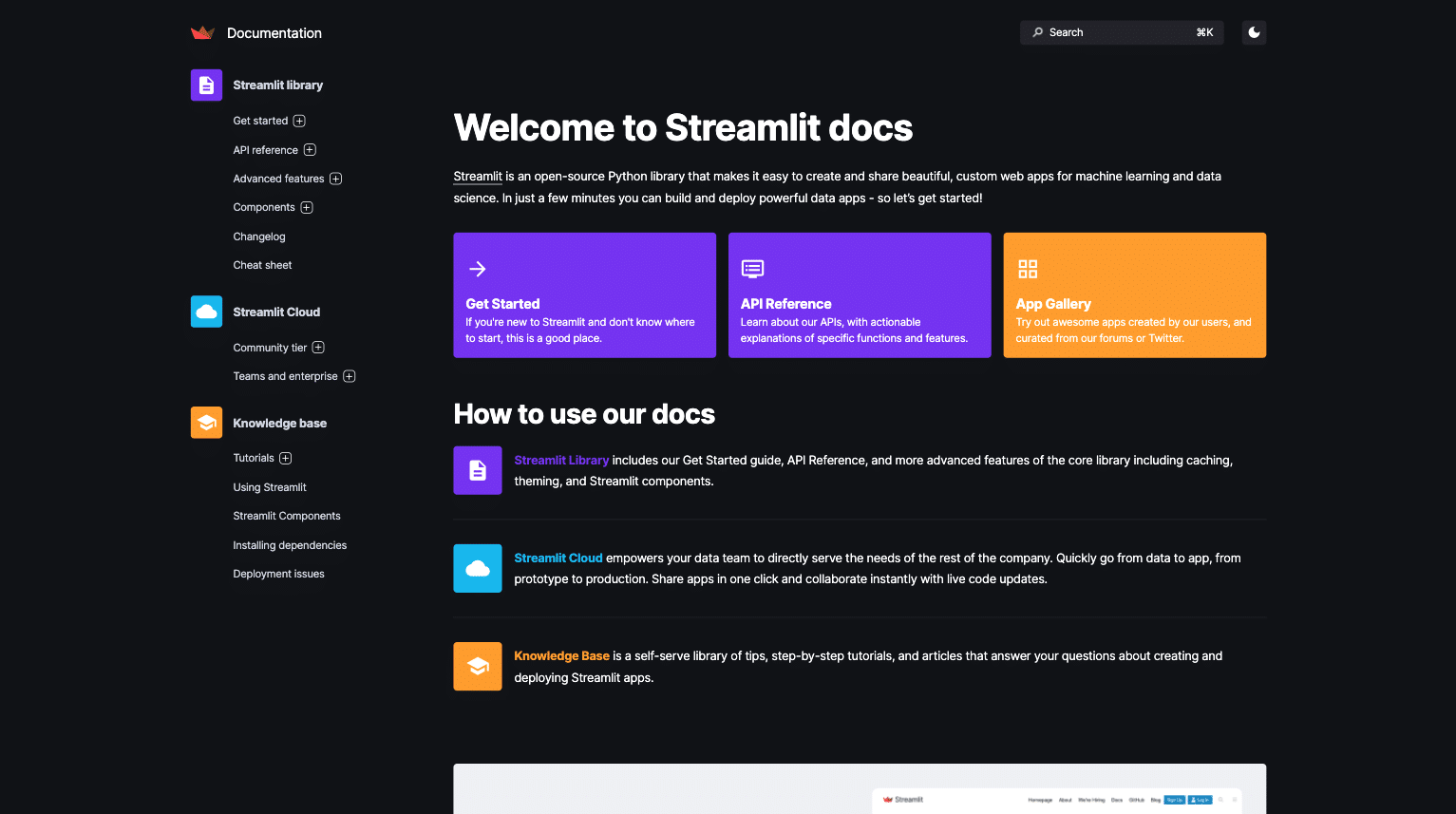This screenshot has height=814, width=1456.
Task: Click 'Welcome to Streamlit docs' heading
Action: [x=683, y=128]
